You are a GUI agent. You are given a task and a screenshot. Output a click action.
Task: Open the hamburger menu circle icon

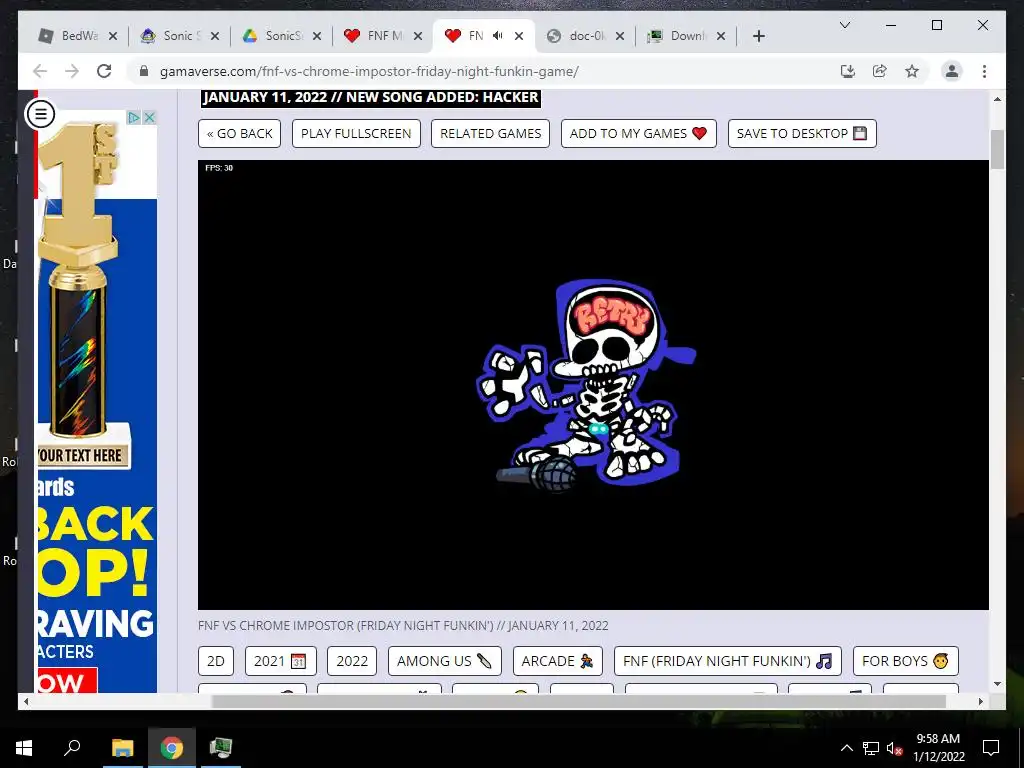40,114
